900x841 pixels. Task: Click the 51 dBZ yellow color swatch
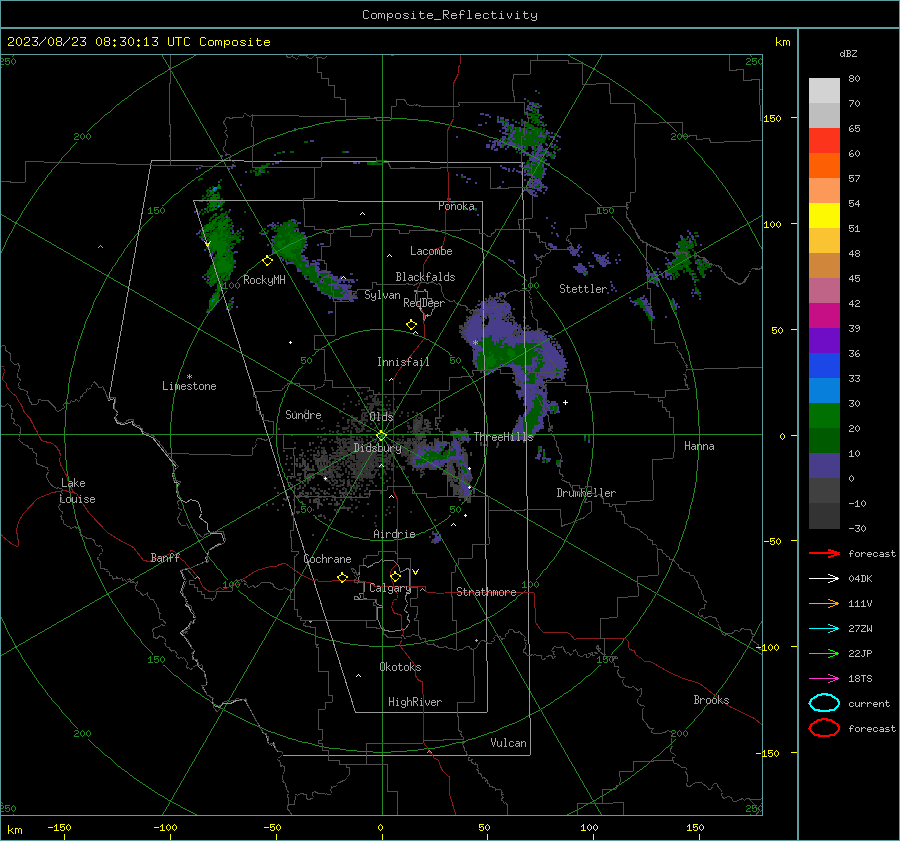(x=824, y=215)
